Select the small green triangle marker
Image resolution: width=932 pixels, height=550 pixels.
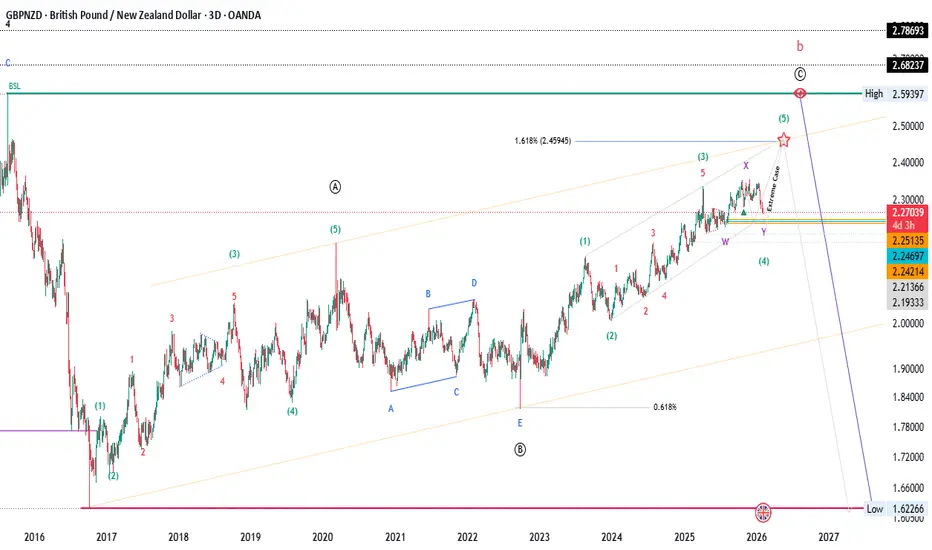coord(744,212)
